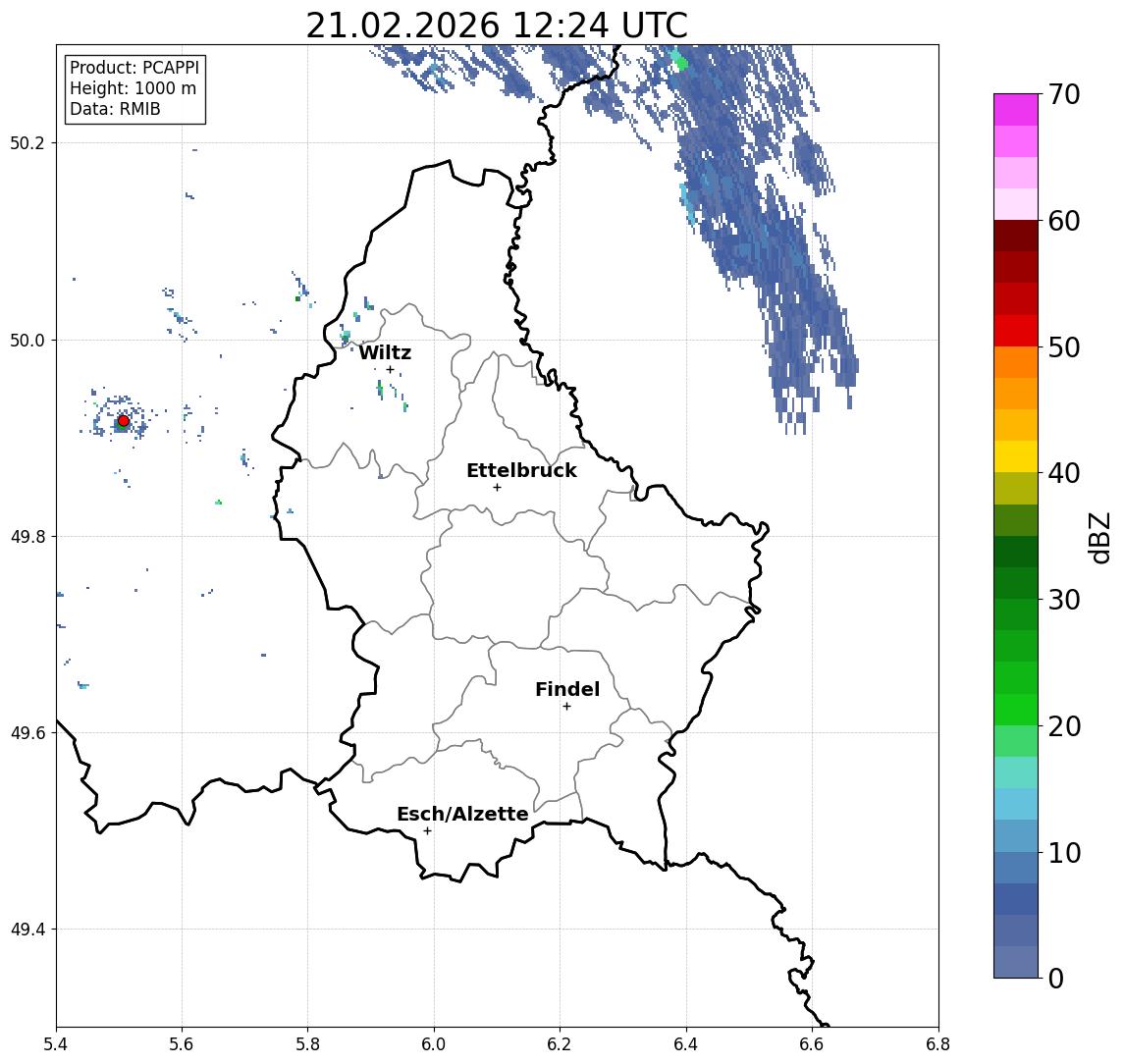Click the longitude axis label 6.8
This screenshot has height=1064, width=1124.
point(938,1044)
